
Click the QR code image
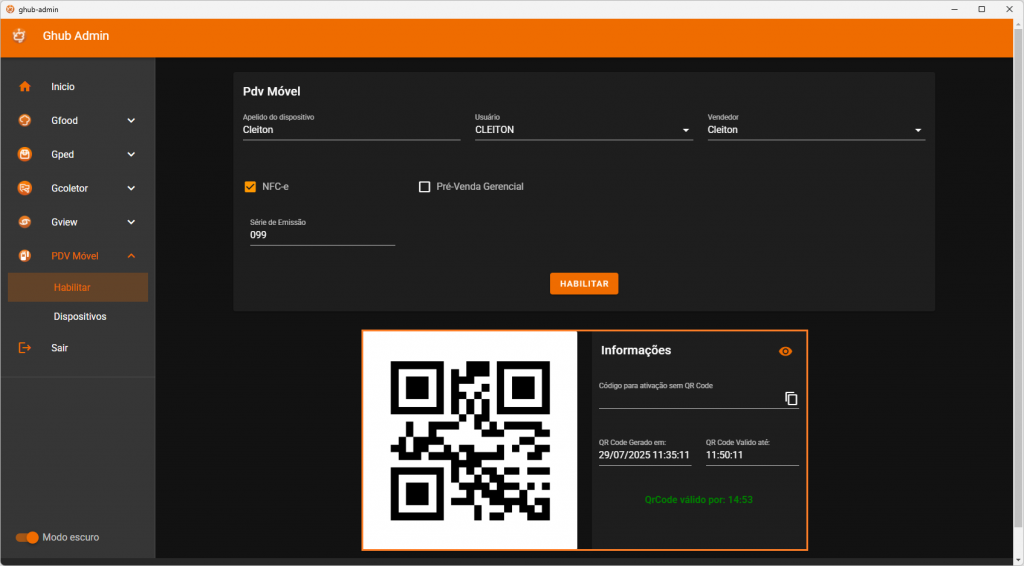[x=470, y=441]
